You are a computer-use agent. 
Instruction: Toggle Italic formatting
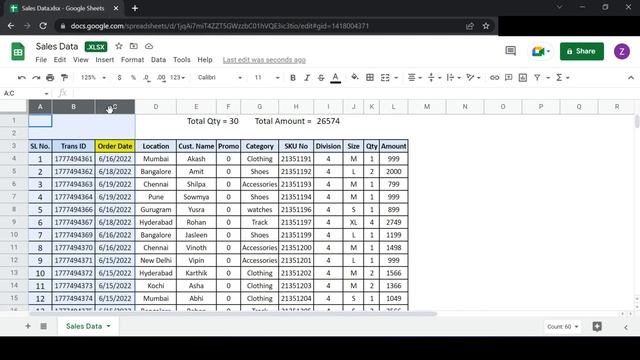click(307, 78)
